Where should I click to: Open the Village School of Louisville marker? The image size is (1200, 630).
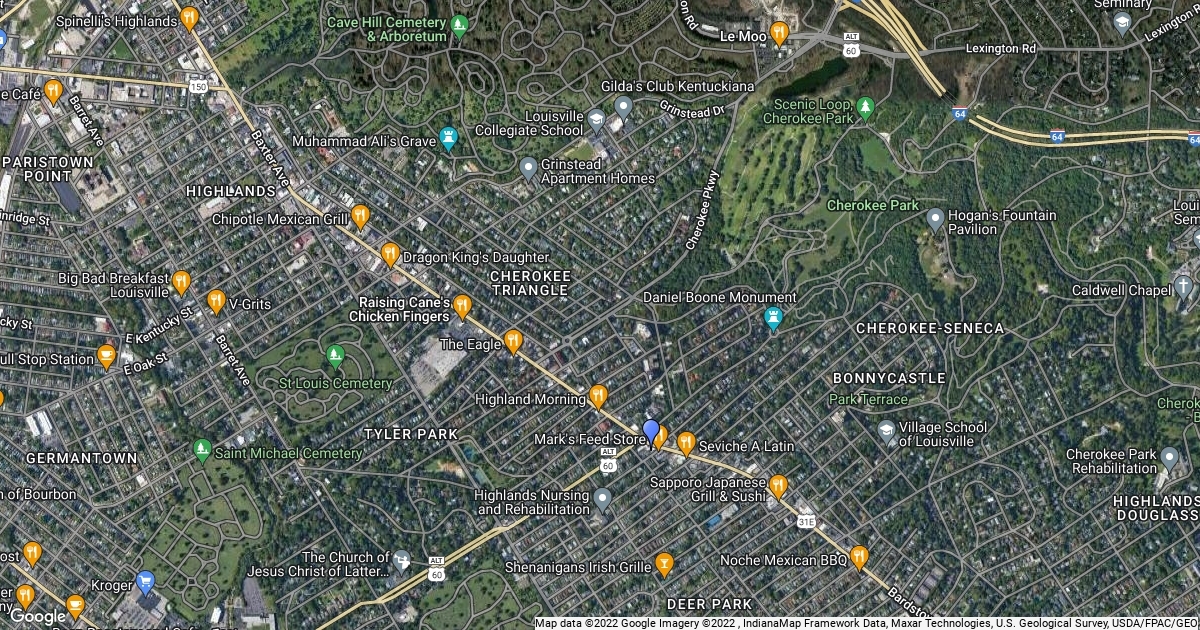[887, 431]
